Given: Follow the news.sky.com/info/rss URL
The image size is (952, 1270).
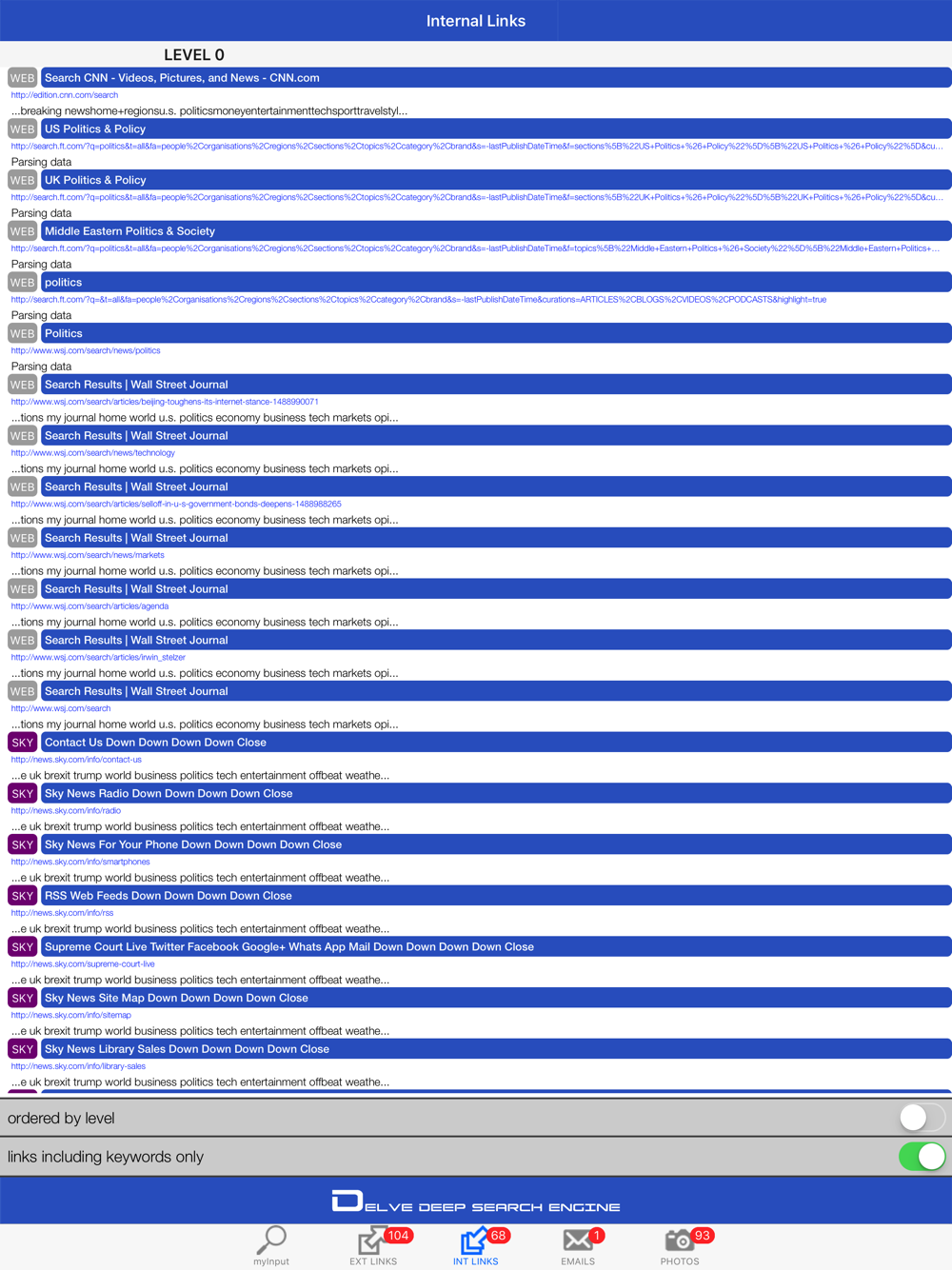Looking at the screenshot, I should (x=62, y=913).
